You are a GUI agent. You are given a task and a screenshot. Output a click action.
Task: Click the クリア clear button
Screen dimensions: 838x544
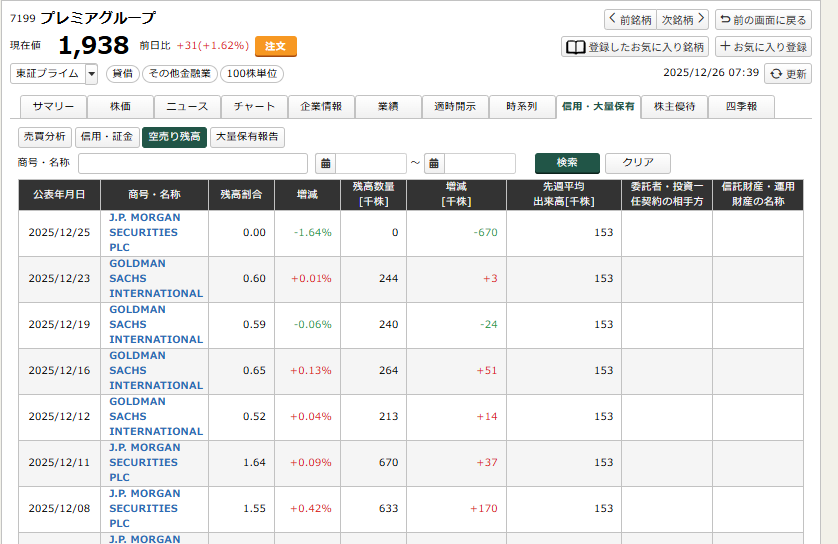[x=637, y=163]
